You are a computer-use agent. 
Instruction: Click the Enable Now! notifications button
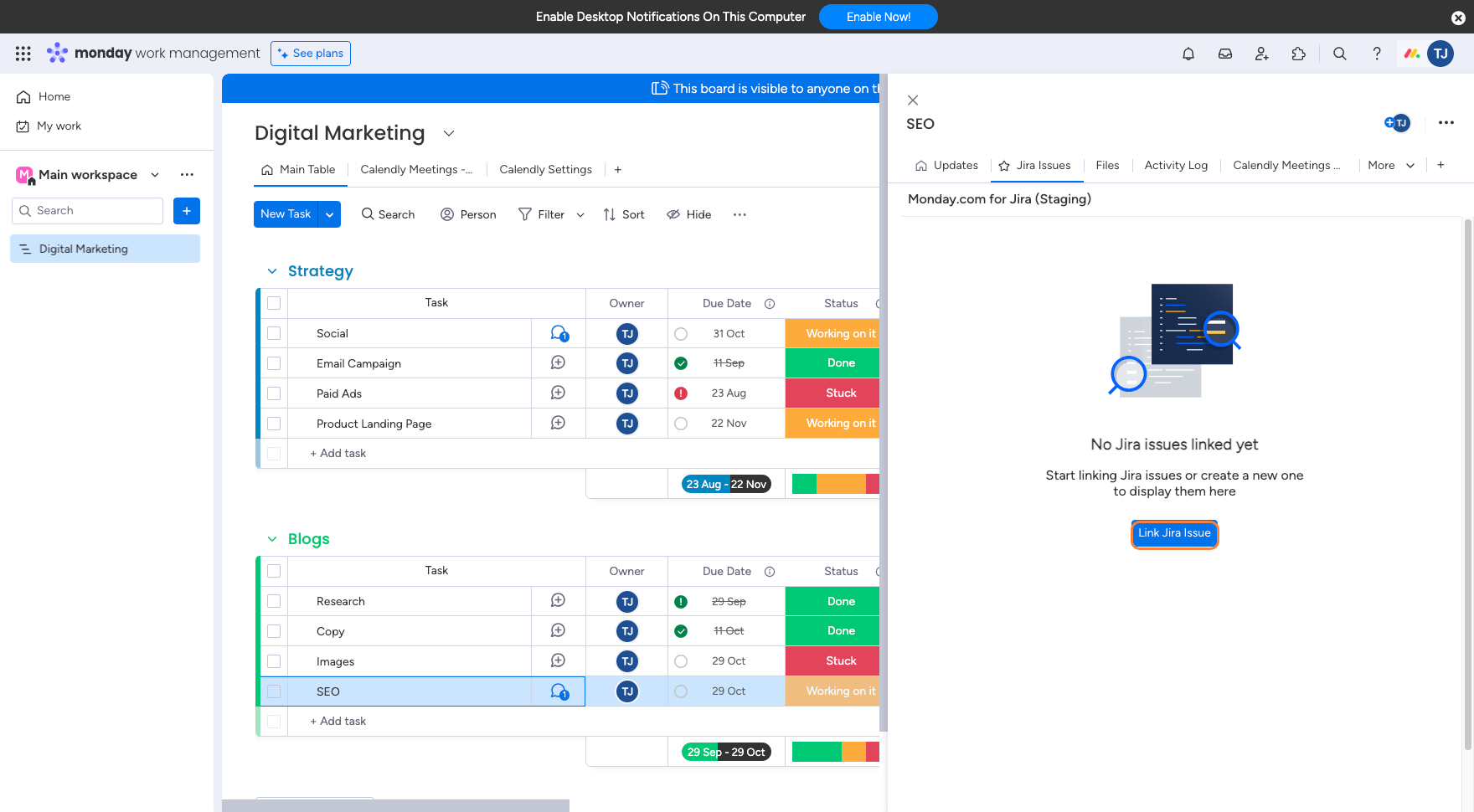(878, 17)
